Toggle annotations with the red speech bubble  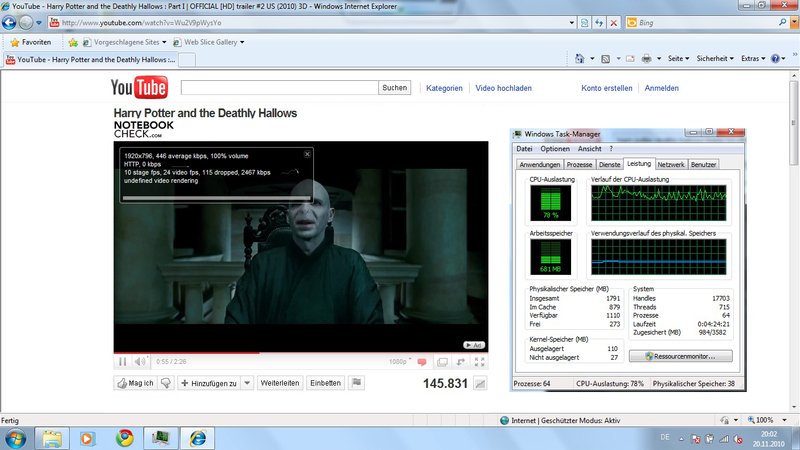[x=422, y=362]
